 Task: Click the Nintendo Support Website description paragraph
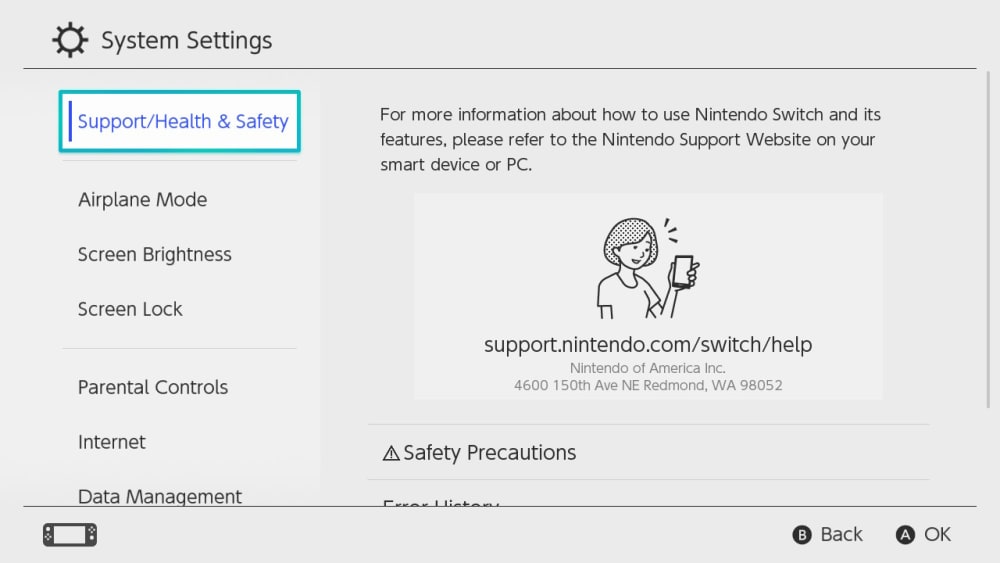630,140
